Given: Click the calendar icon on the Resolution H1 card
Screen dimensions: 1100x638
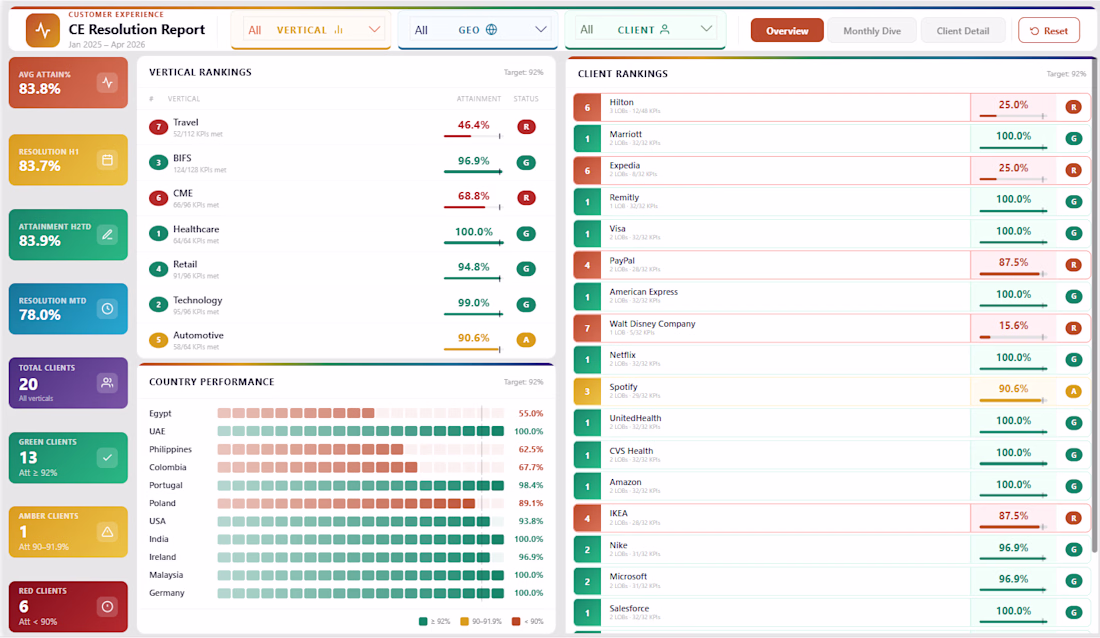Looking at the screenshot, I should (107, 160).
